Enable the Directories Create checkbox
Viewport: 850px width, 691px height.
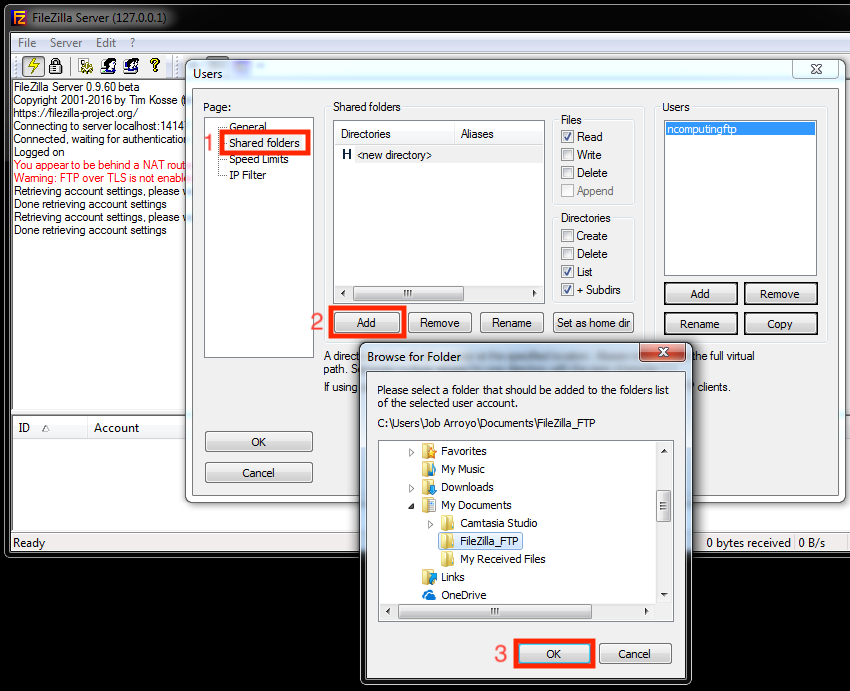pos(568,236)
